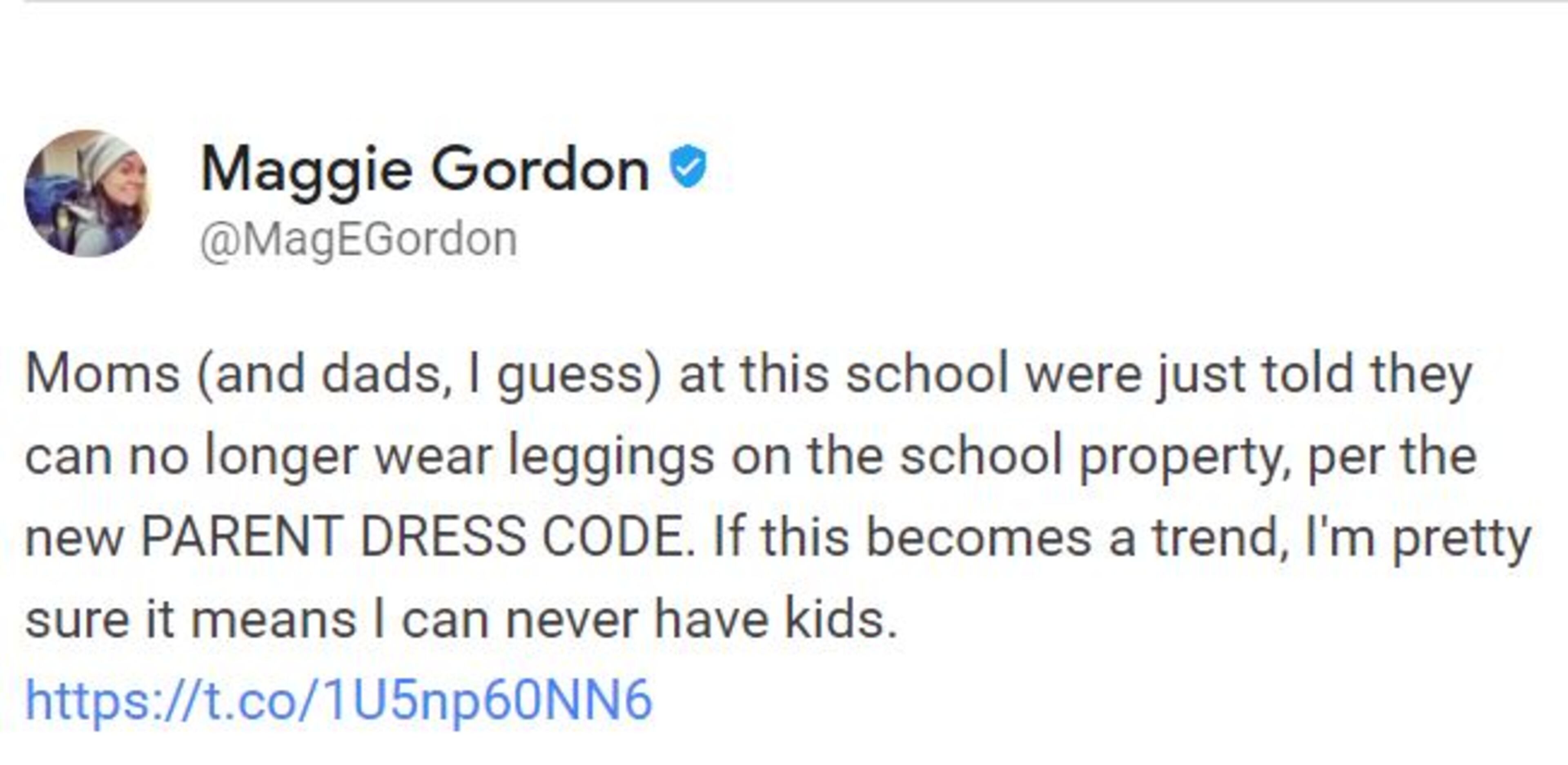Follow the https://t.co/1U5np60NN6 link
The width and height of the screenshot is (1568, 765).
click(339, 700)
